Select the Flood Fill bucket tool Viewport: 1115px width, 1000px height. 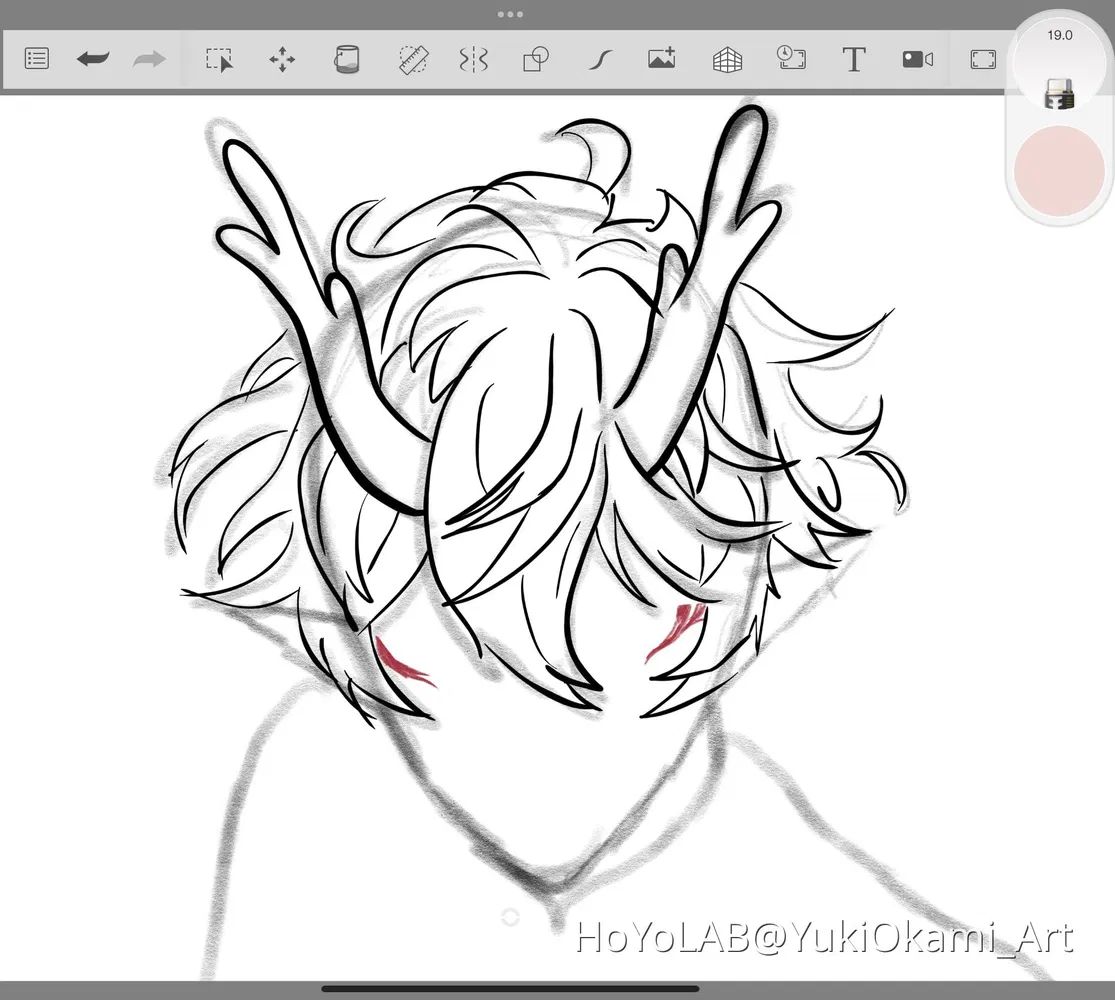point(346,59)
